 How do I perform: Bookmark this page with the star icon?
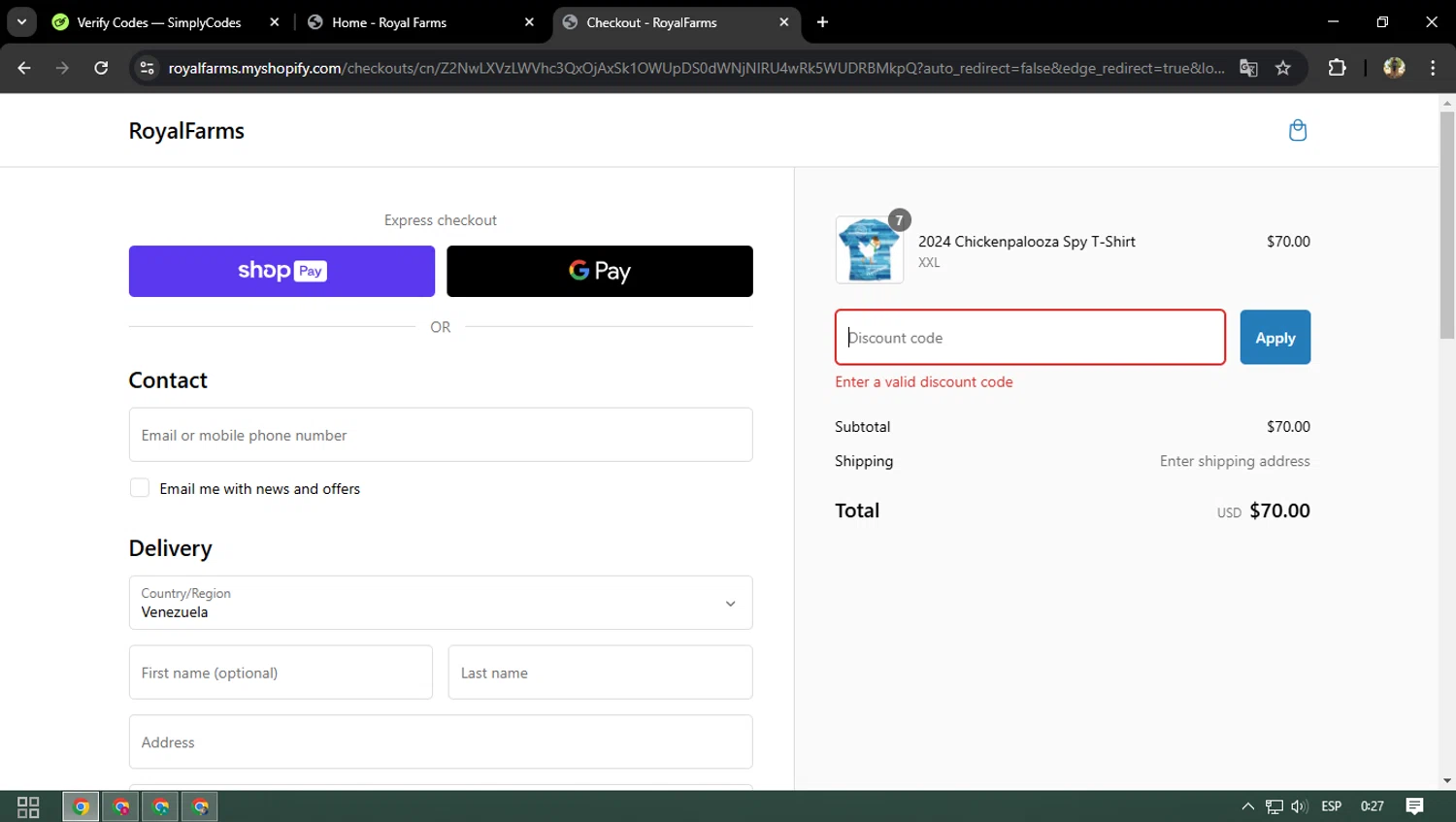point(1283,68)
